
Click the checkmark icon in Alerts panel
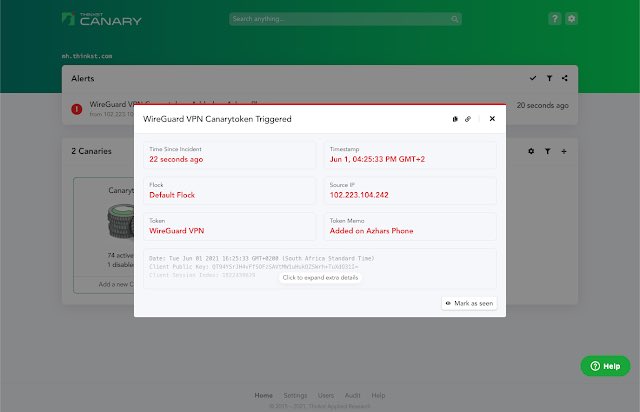(533, 78)
